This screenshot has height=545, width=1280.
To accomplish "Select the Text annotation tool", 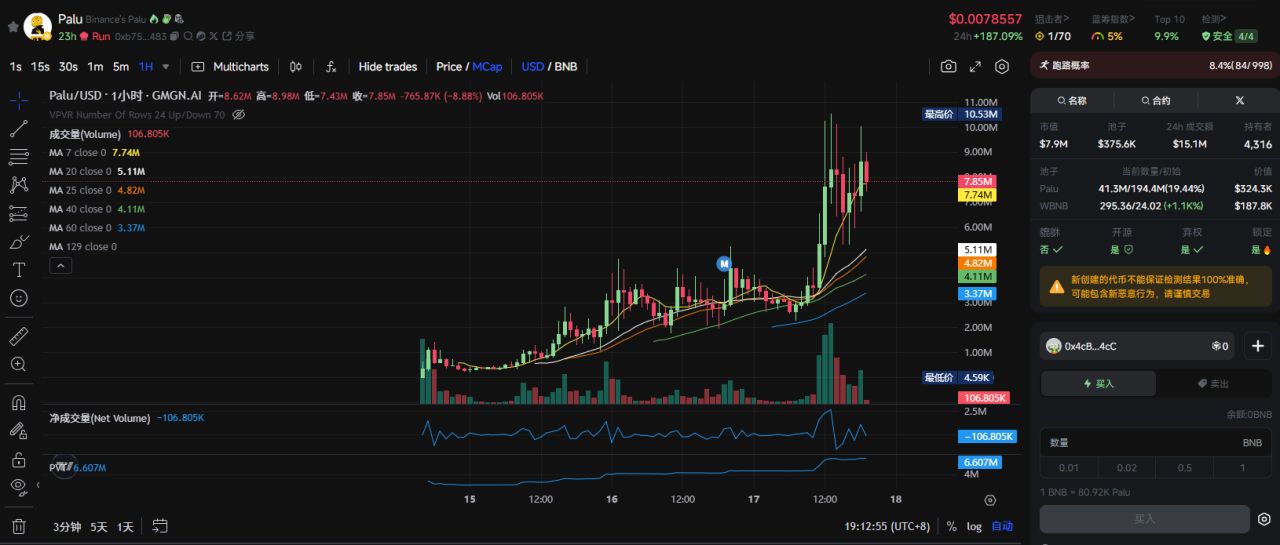I will tap(18, 270).
